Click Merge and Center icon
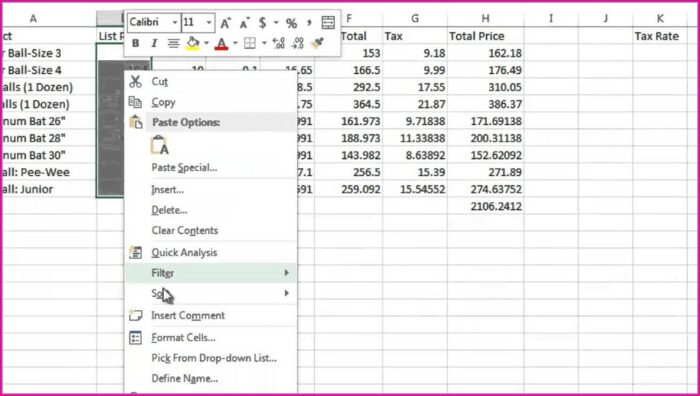The width and height of the screenshot is (700, 396). [x=328, y=23]
